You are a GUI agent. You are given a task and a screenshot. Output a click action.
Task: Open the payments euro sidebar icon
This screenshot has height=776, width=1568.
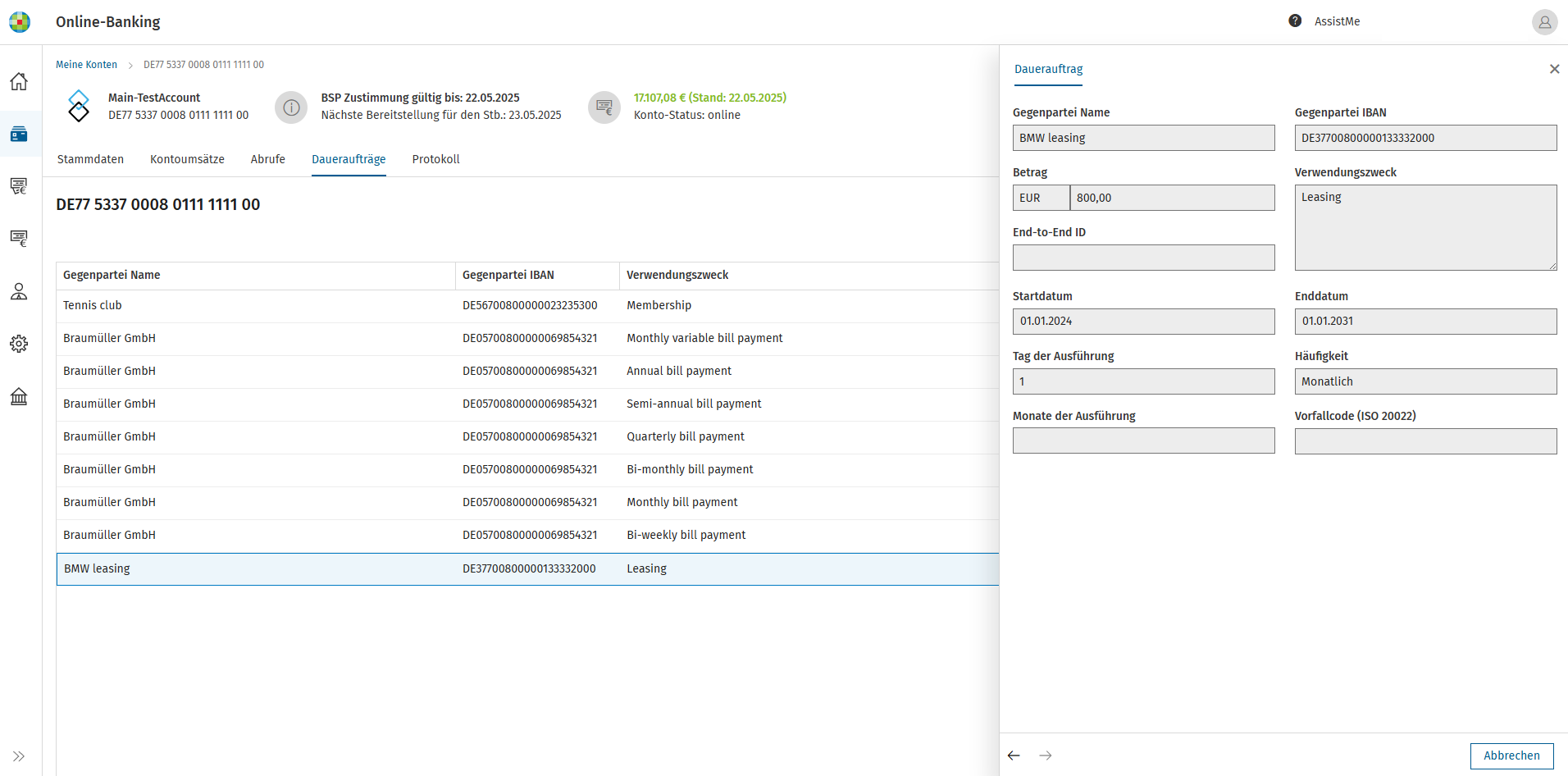[x=19, y=186]
